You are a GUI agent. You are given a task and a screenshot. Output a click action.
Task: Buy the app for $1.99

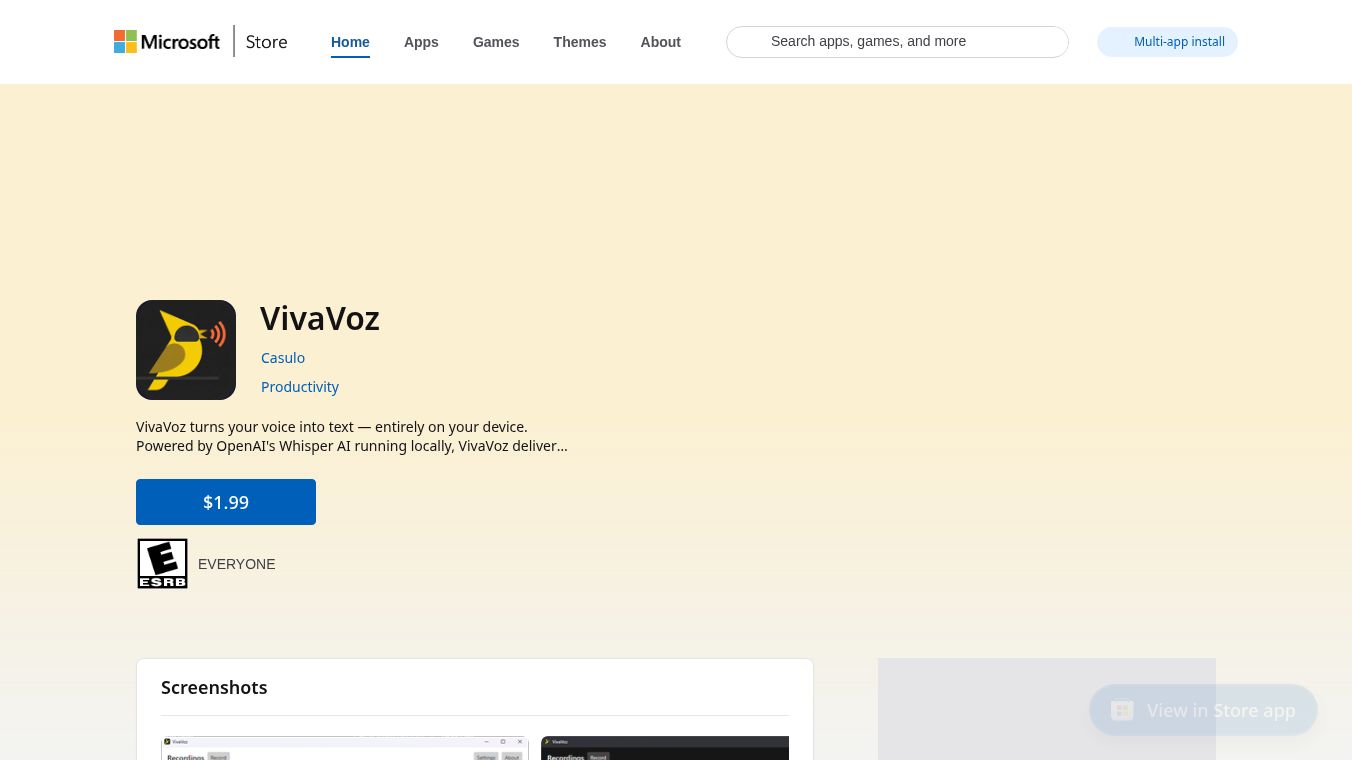tap(226, 502)
